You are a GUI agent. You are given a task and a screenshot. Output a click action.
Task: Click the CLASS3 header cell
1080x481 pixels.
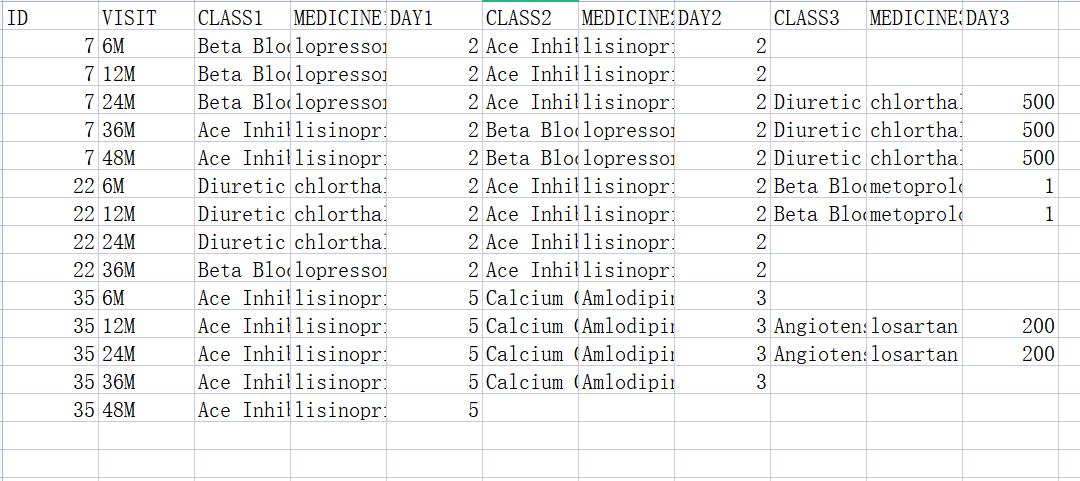point(818,18)
